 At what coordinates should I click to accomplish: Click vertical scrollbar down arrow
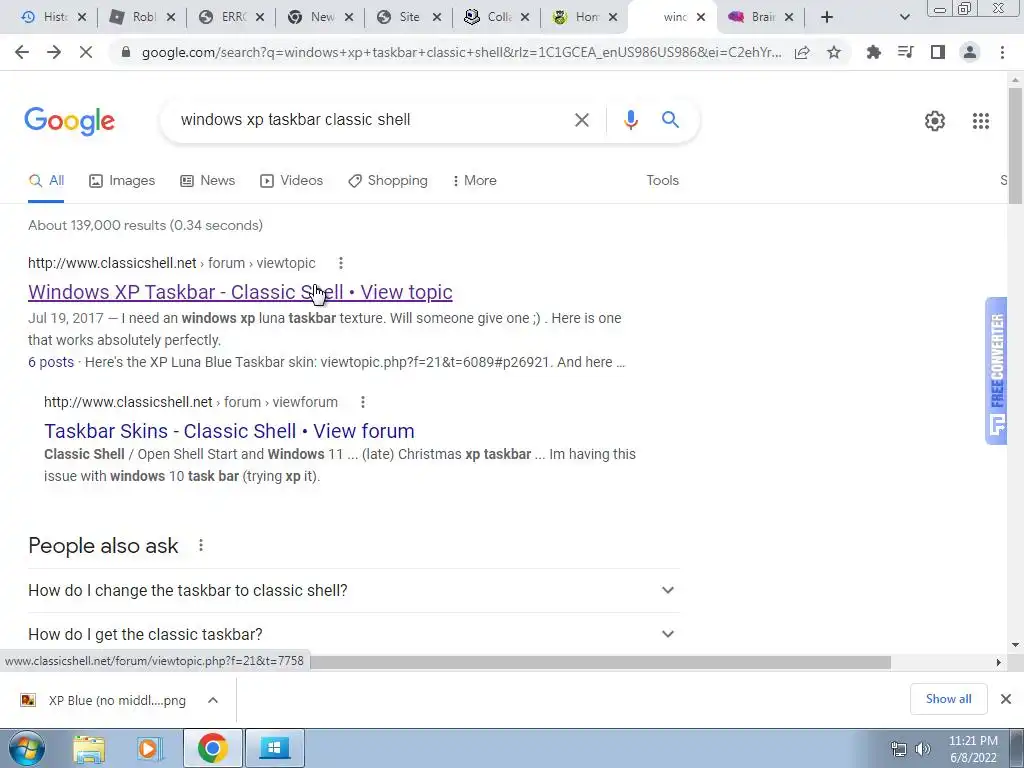[1015, 645]
